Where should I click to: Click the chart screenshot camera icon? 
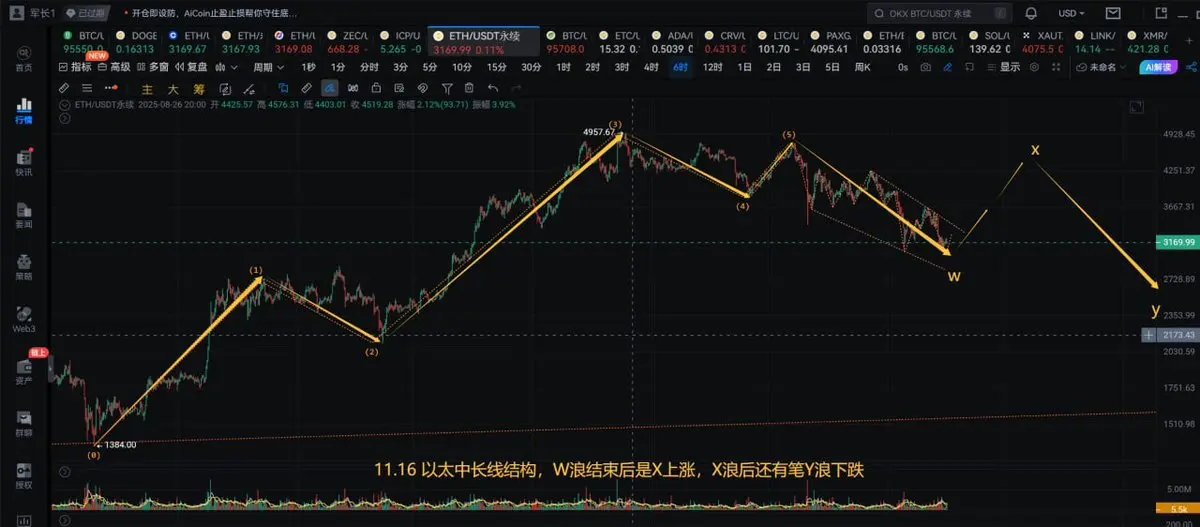[926, 67]
